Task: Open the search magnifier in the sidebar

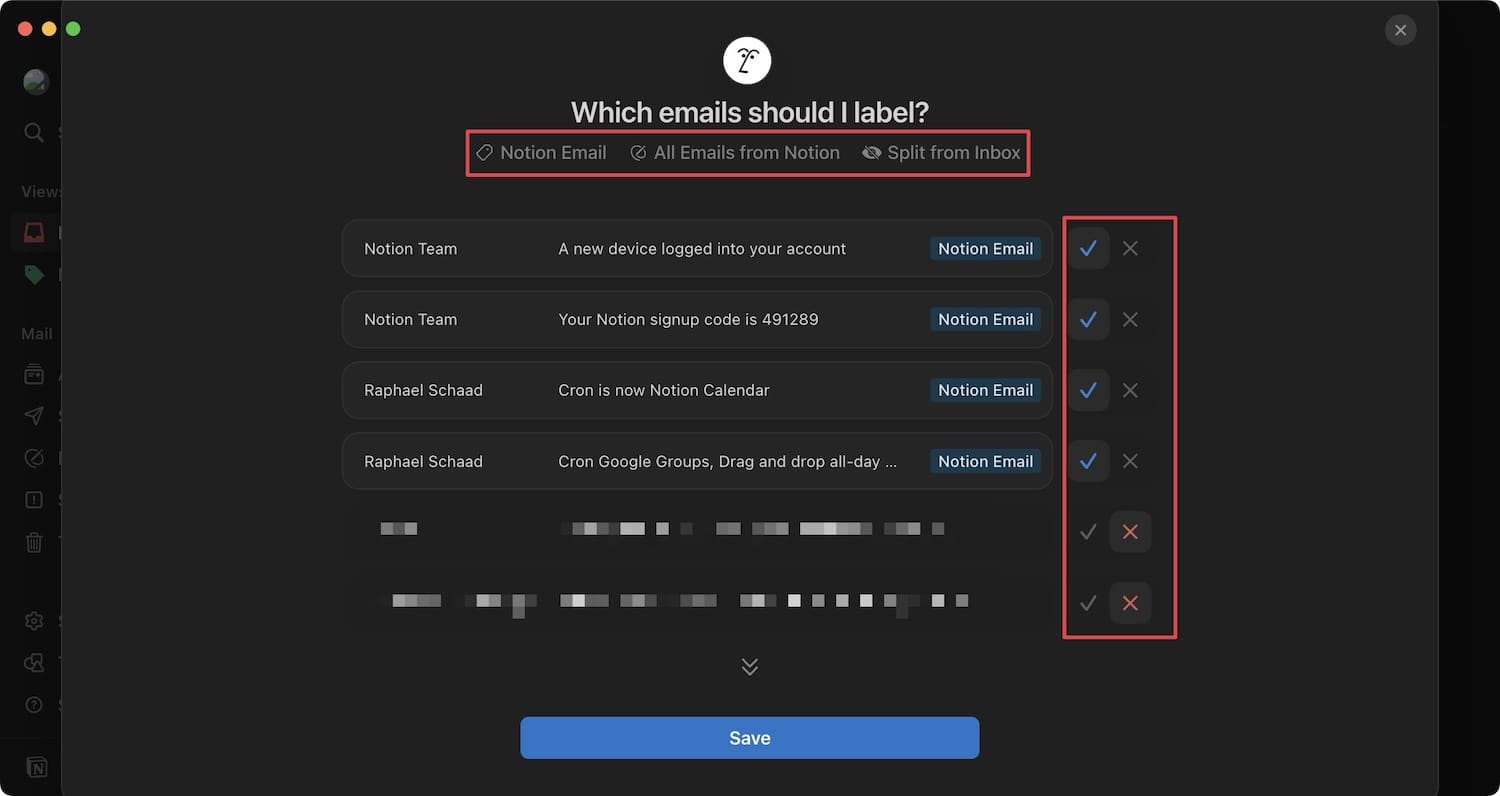Action: [x=34, y=132]
